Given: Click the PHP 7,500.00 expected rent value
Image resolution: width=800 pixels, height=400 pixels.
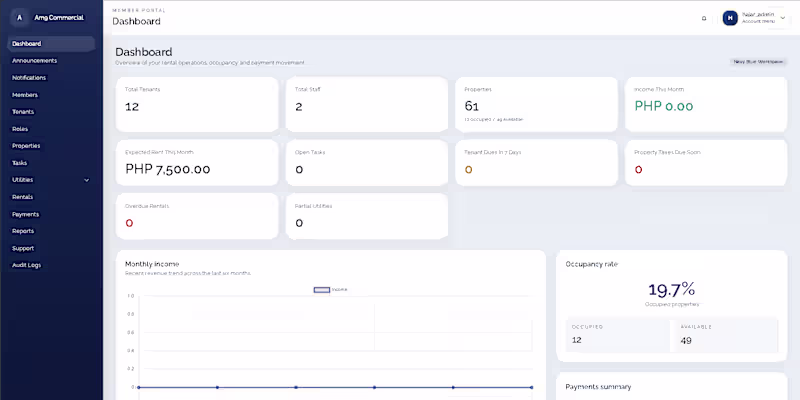Looking at the screenshot, I should (x=168, y=169).
